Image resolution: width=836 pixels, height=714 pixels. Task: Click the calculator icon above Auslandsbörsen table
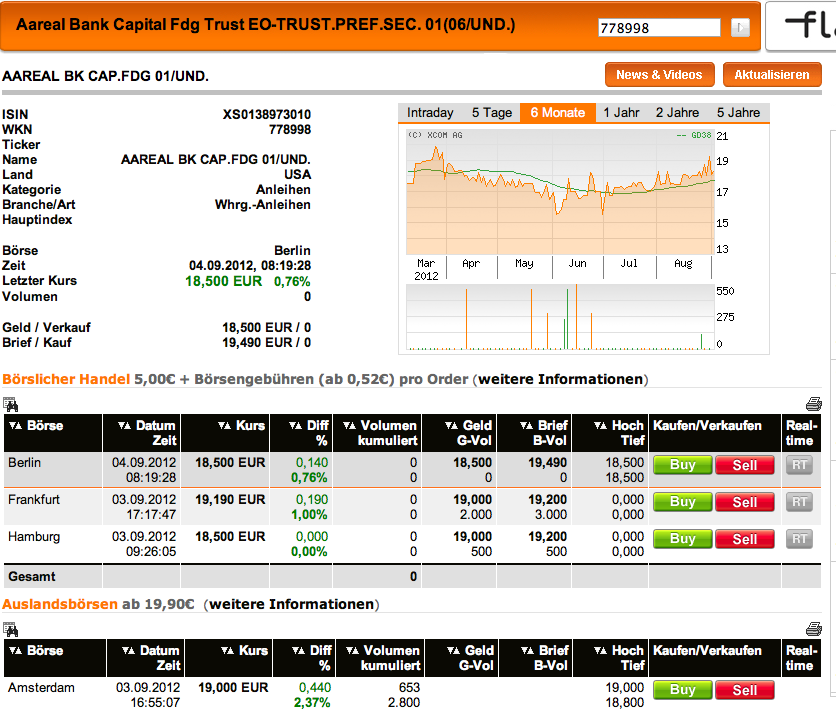11,629
